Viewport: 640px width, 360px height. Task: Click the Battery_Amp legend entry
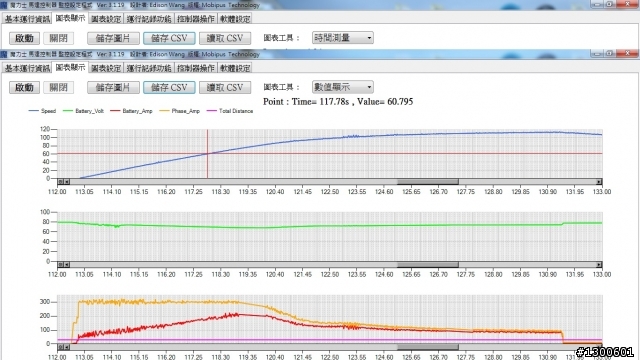coord(131,111)
